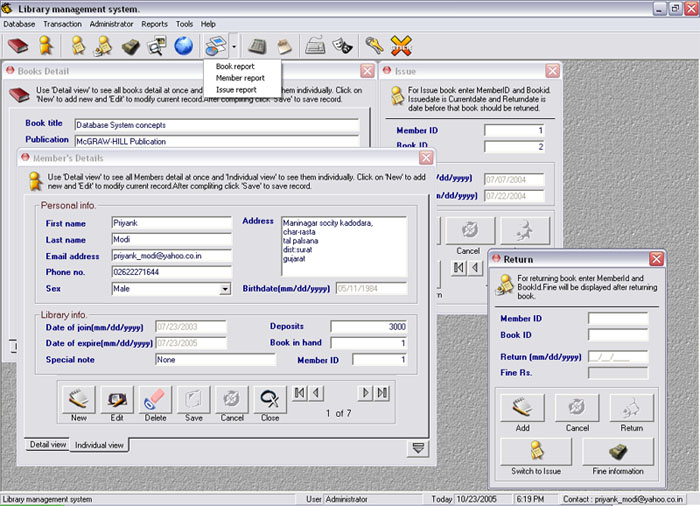
Task: Expand the reports toolbar dropdown arrow
Action: click(x=233, y=46)
